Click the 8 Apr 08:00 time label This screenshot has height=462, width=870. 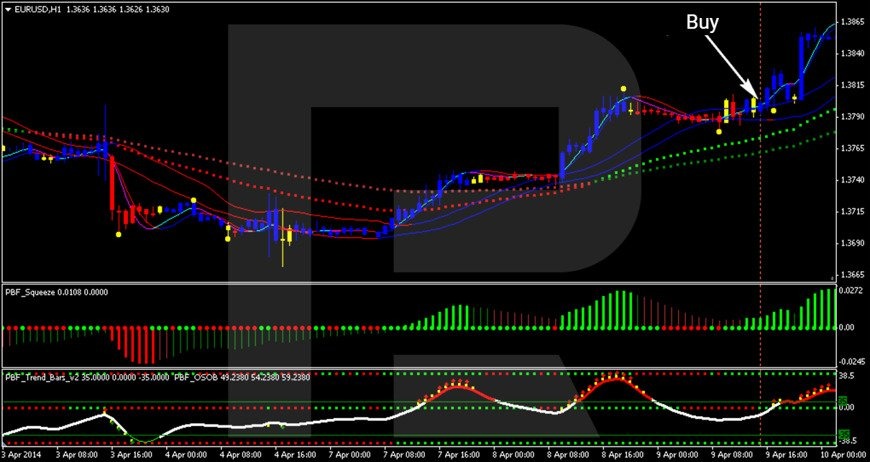570,454
